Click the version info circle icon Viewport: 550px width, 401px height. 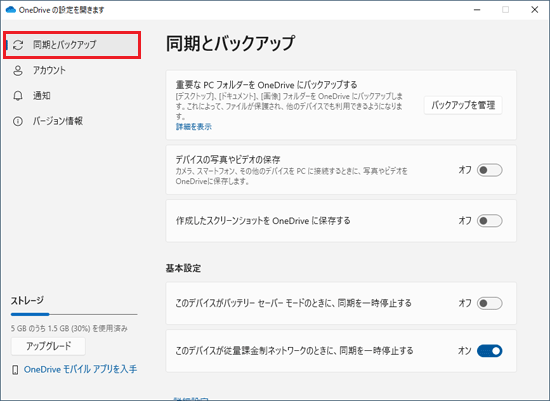[18, 121]
